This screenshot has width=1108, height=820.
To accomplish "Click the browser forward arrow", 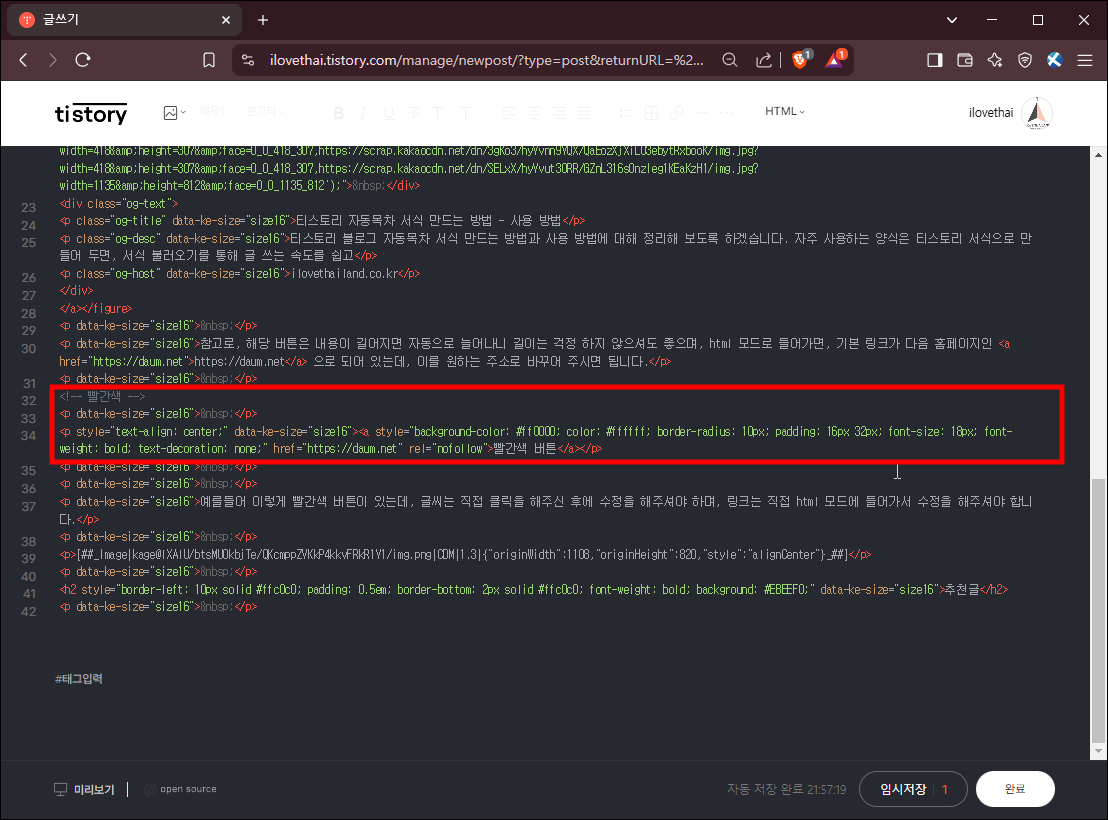I will pos(52,60).
